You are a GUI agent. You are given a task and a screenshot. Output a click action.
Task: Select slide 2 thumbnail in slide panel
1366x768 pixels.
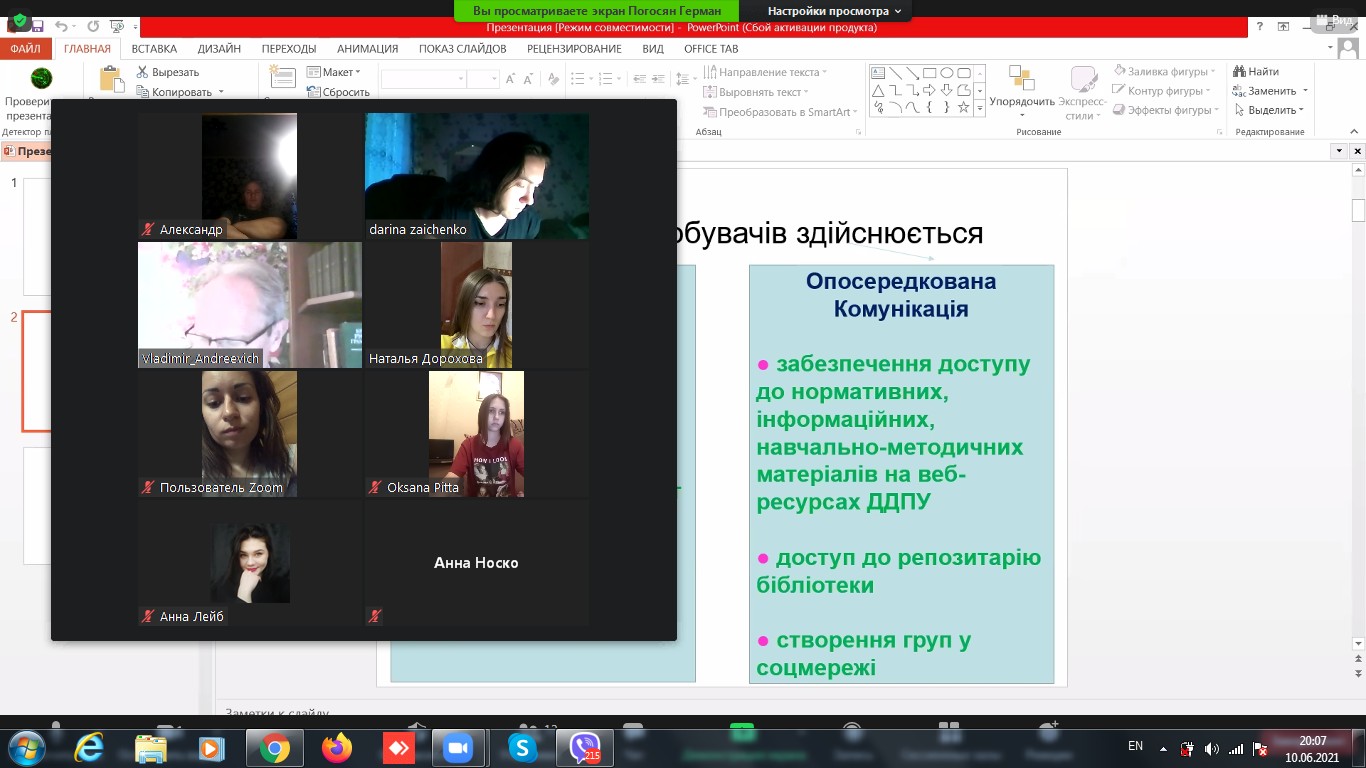(x=37, y=371)
